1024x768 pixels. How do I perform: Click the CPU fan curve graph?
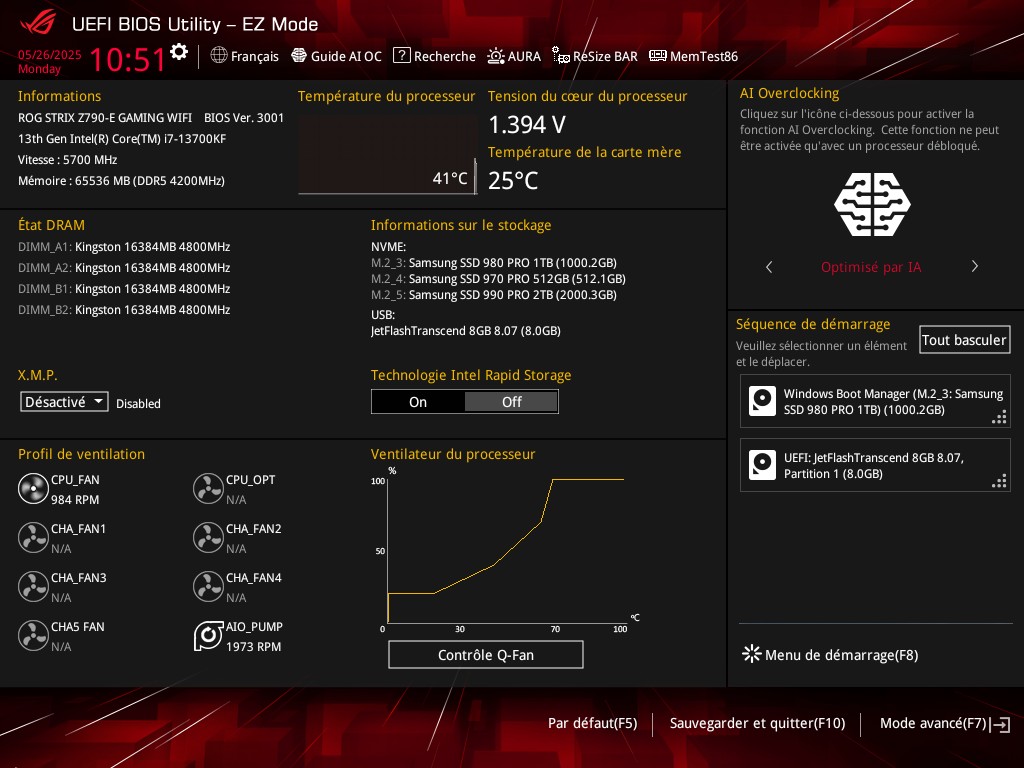[507, 549]
